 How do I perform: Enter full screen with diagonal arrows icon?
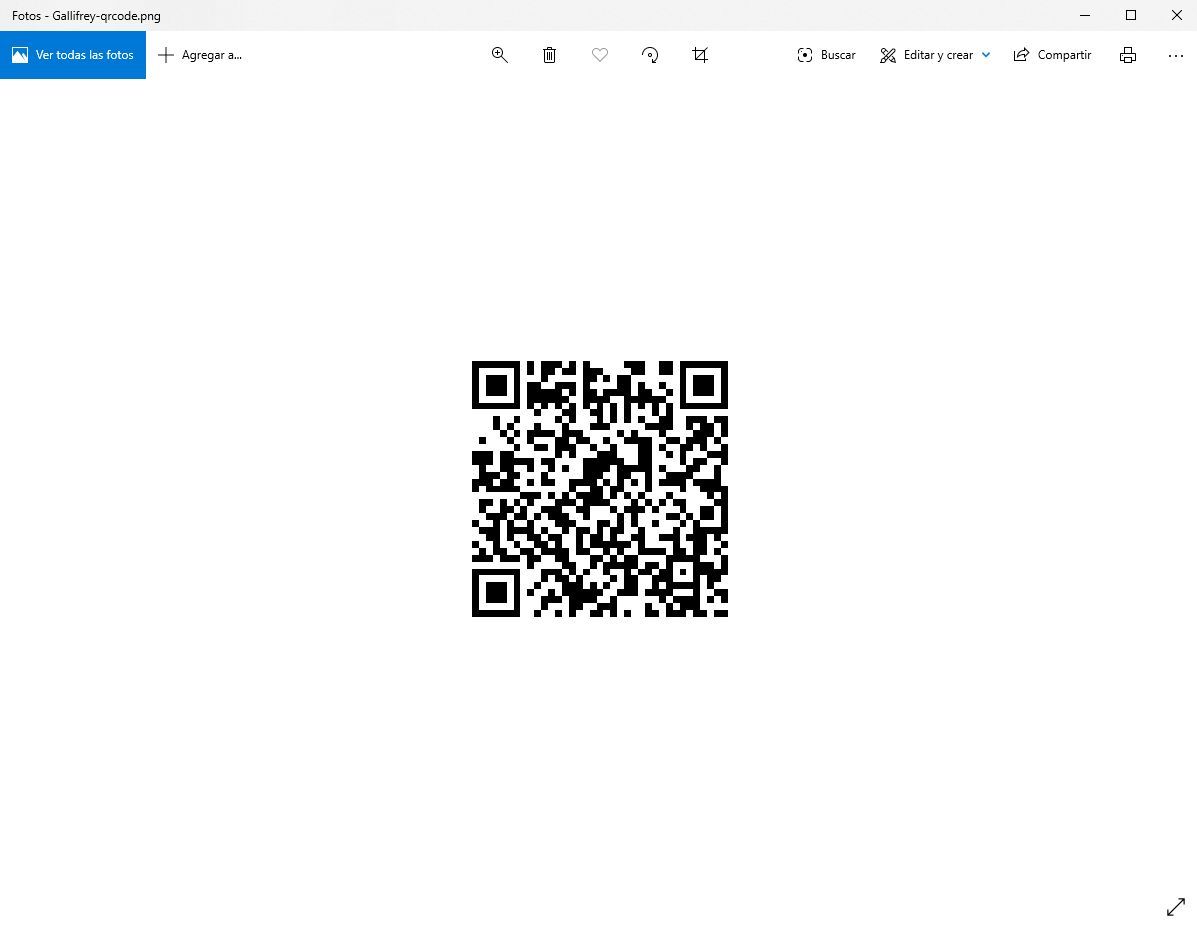pyautogui.click(x=1176, y=906)
